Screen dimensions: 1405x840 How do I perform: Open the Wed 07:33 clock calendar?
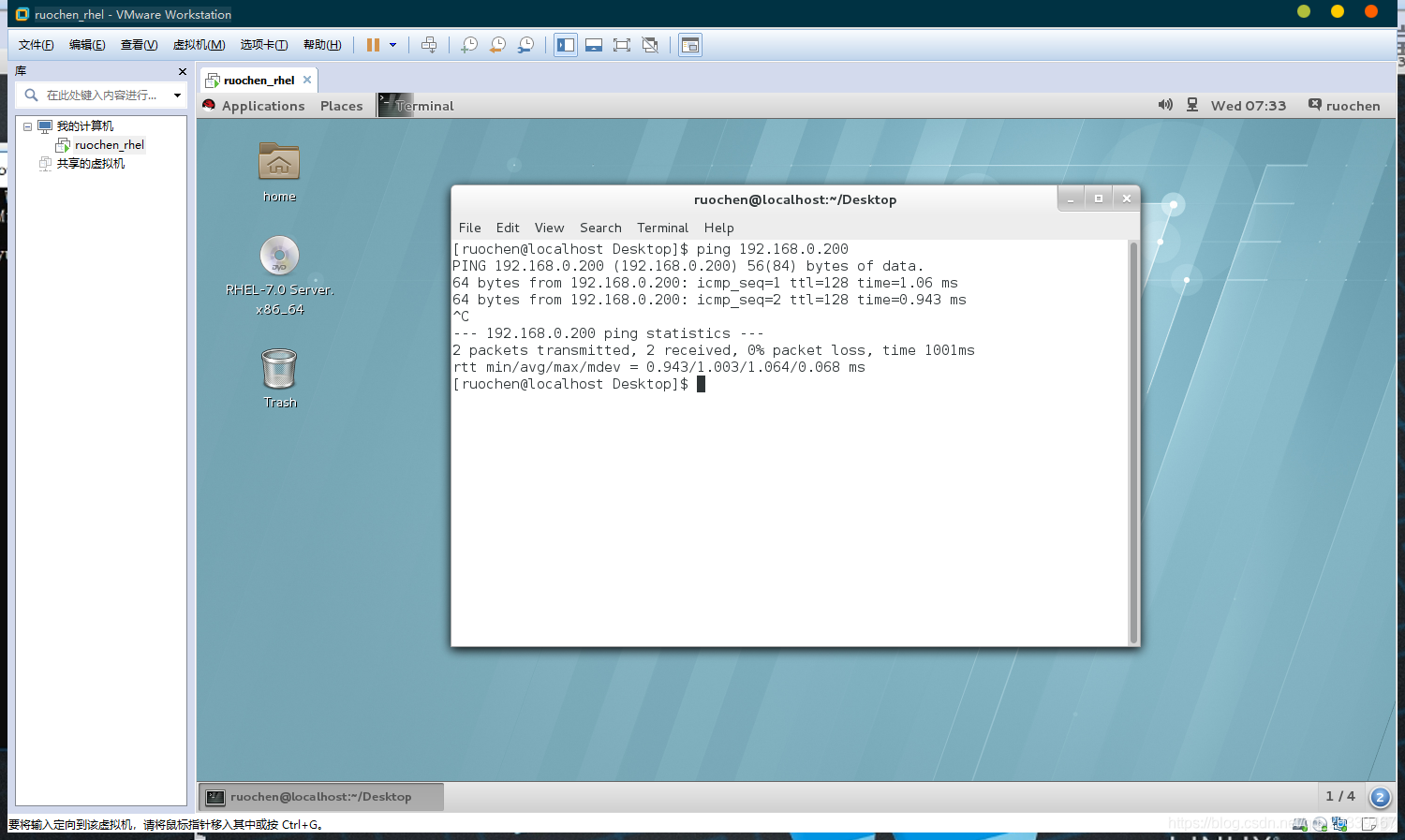1249,106
